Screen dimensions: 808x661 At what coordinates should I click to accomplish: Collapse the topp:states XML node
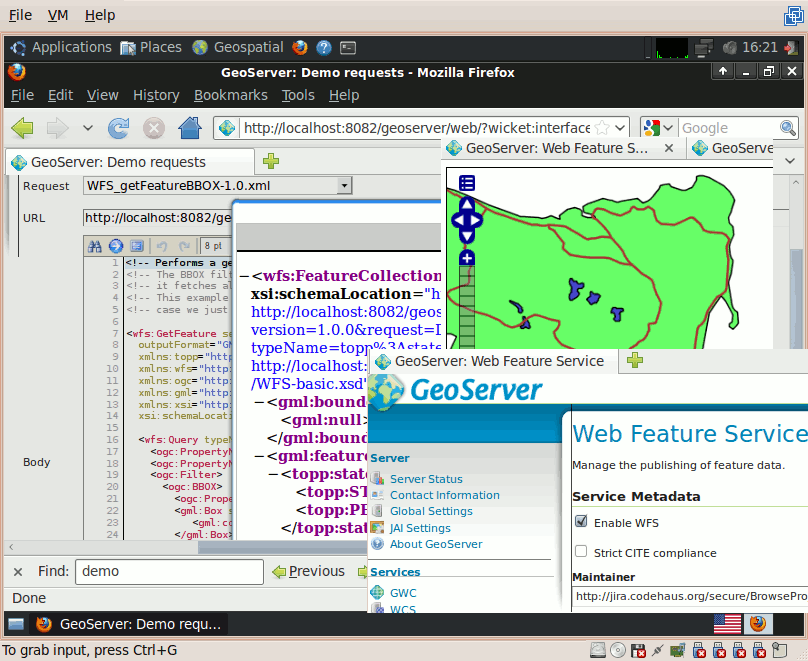tap(274, 474)
